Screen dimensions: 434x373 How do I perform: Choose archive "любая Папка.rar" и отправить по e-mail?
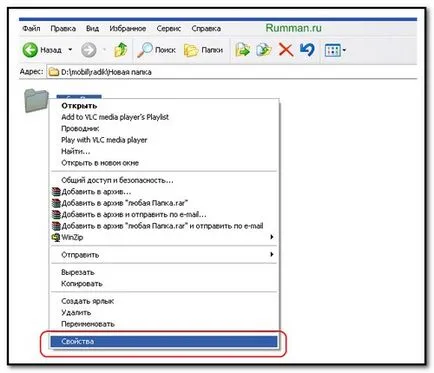(x=164, y=226)
